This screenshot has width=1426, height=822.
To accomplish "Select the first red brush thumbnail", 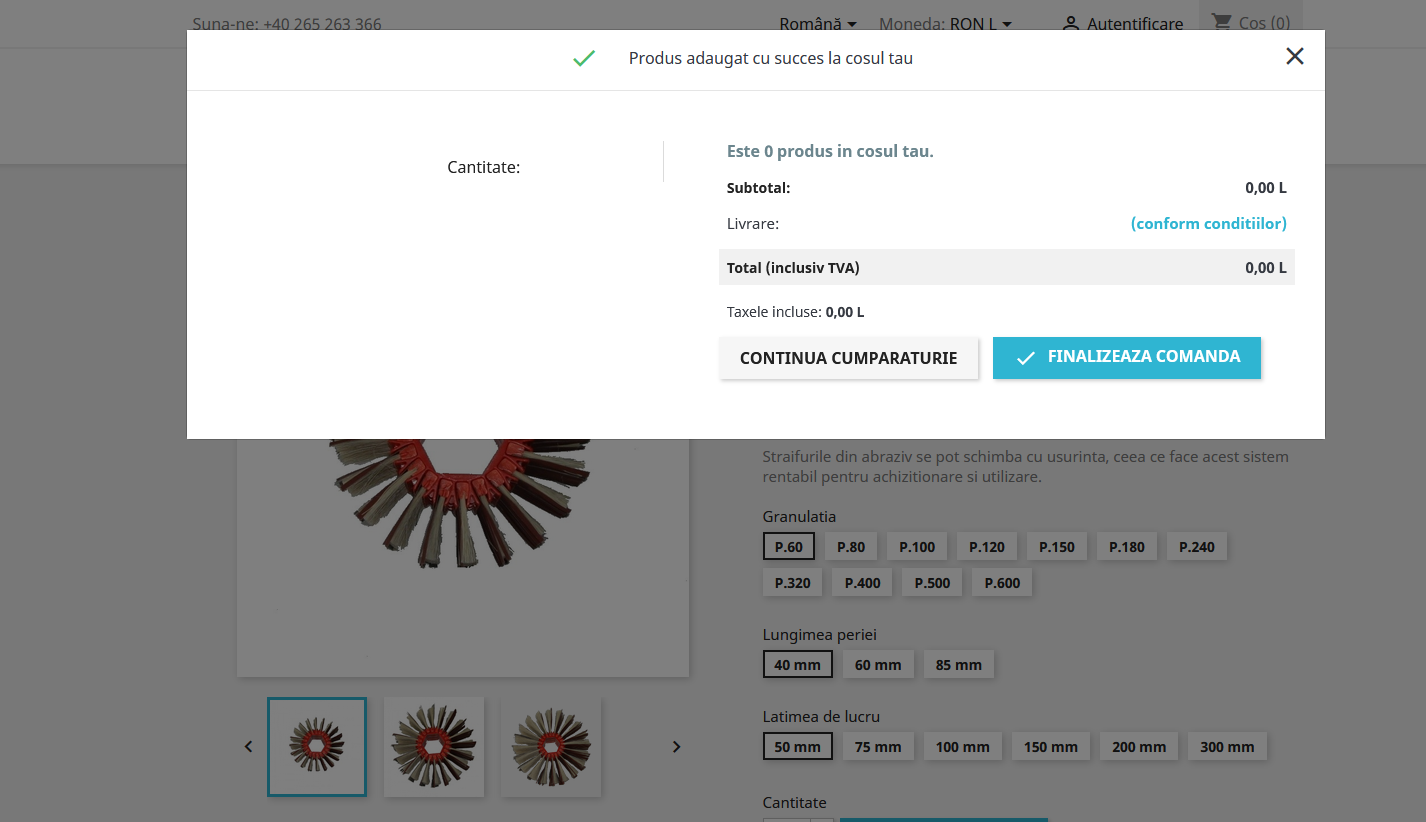I will [x=317, y=747].
